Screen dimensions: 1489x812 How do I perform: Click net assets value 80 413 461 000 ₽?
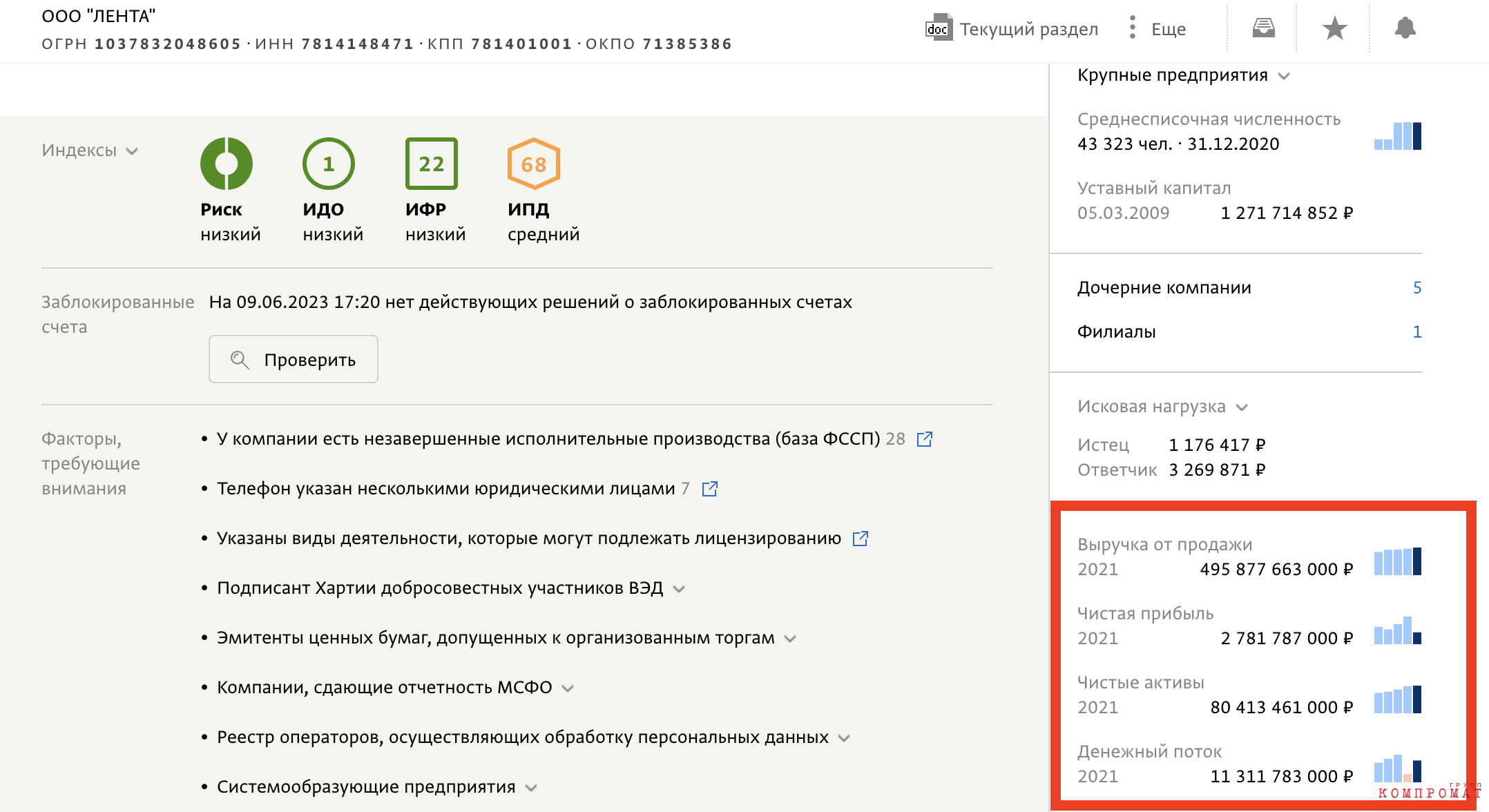pos(1282,707)
